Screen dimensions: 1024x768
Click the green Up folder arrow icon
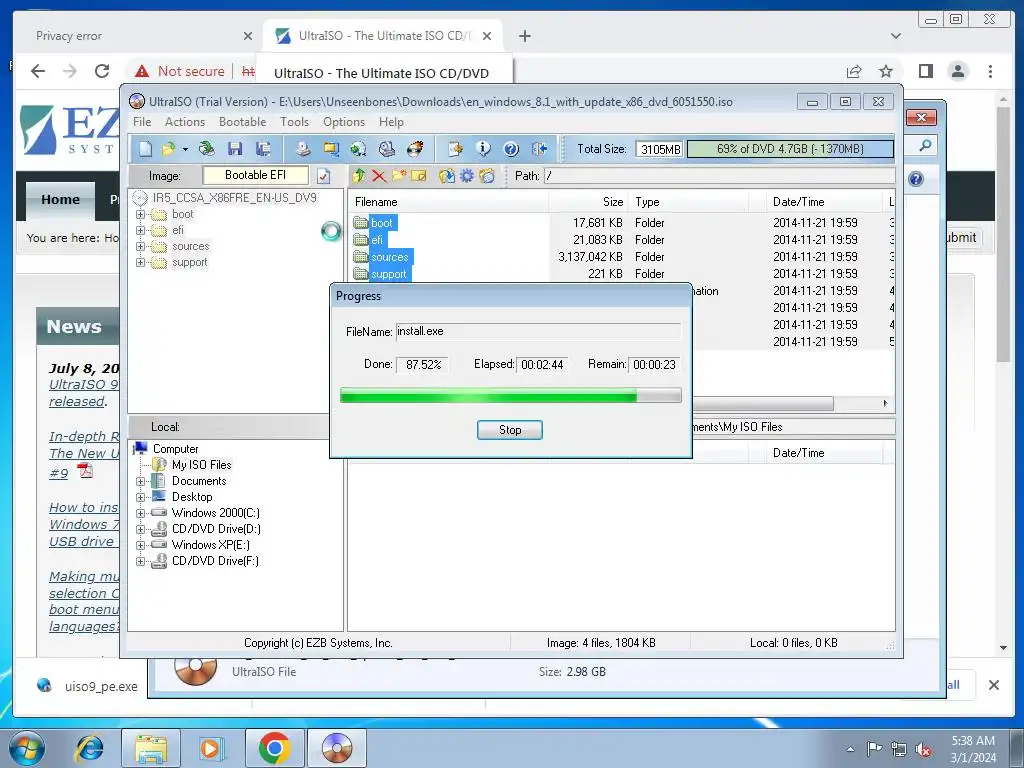(359, 176)
